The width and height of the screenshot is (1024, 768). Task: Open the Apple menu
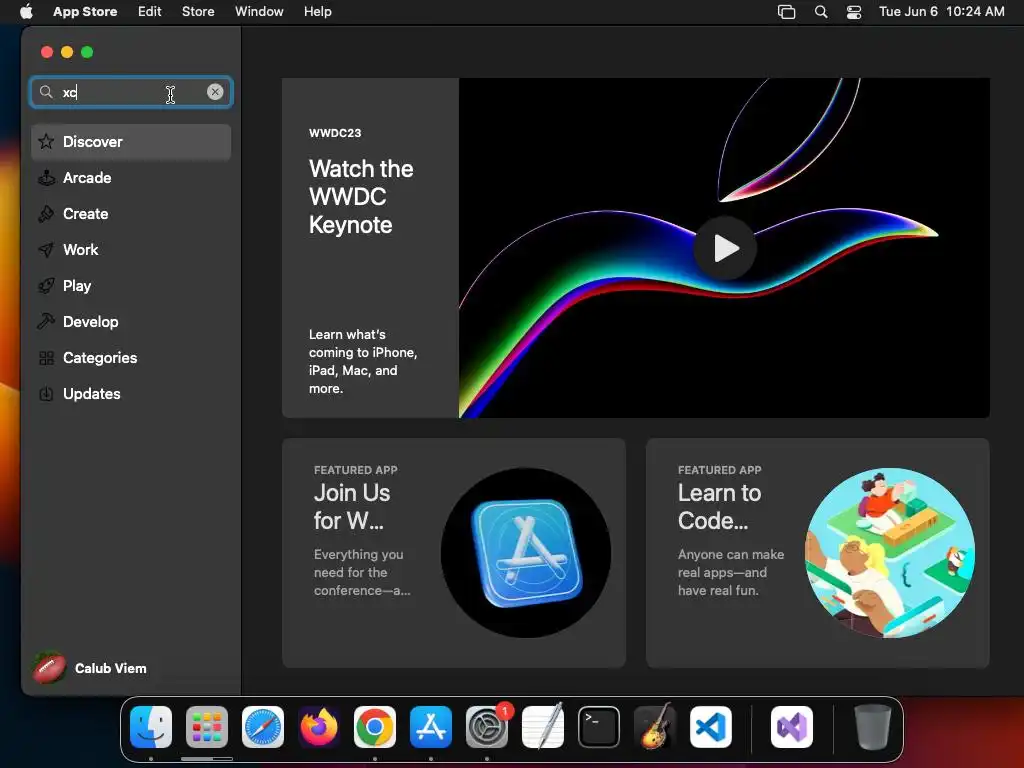(26, 11)
